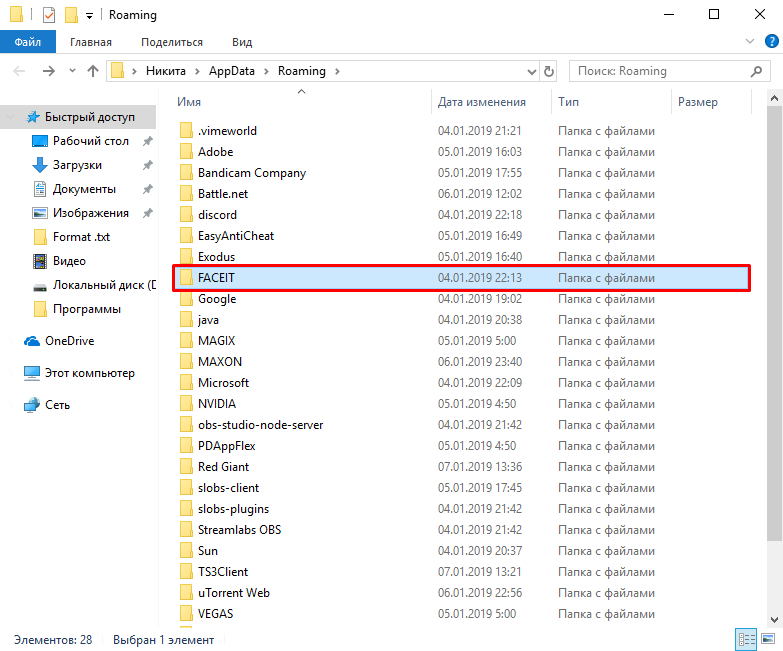Image resolution: width=783 pixels, height=651 pixels.
Task: Select the obs-studio-node-server folder name
Action: [261, 424]
